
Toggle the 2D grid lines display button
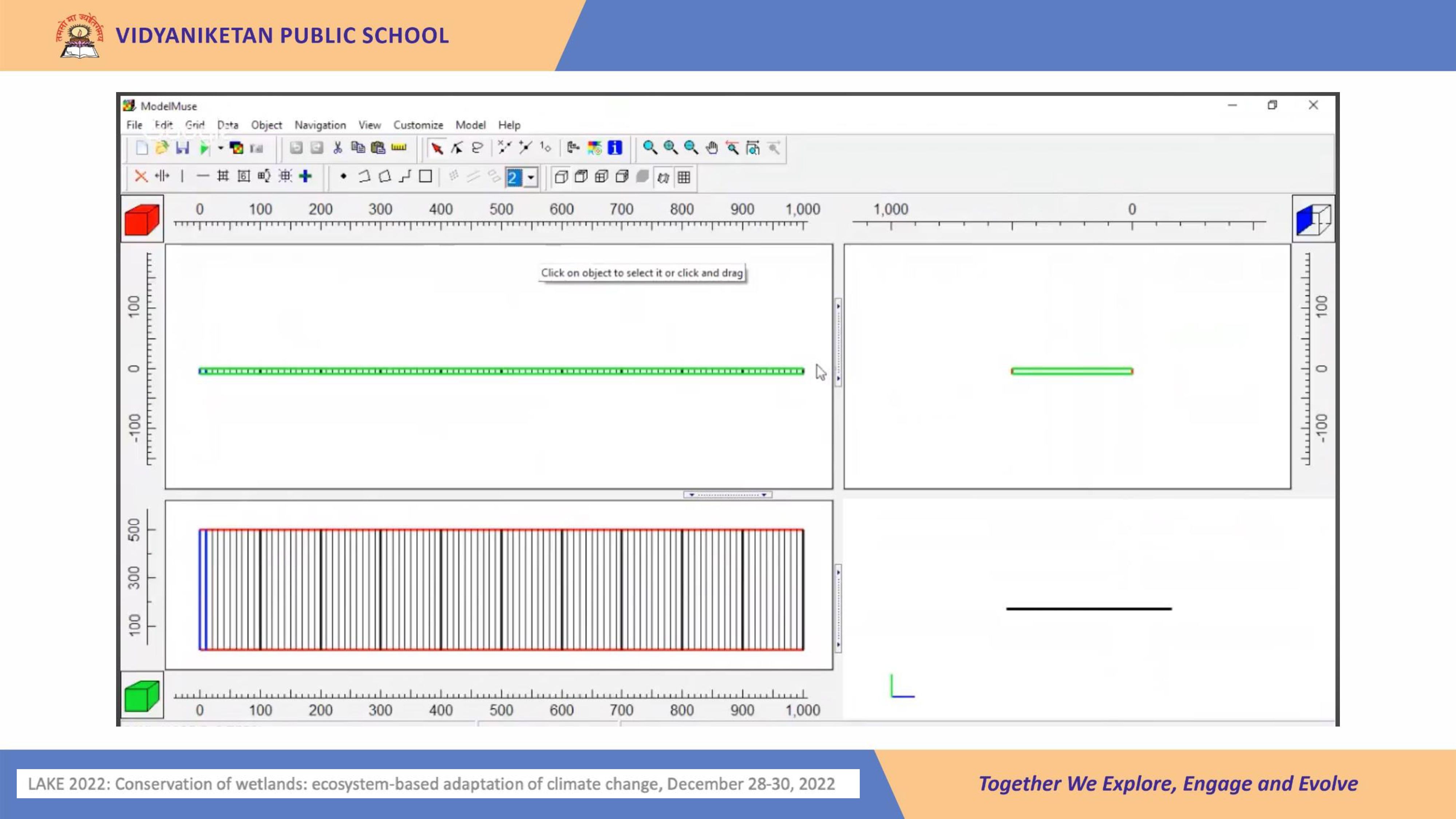click(x=684, y=178)
